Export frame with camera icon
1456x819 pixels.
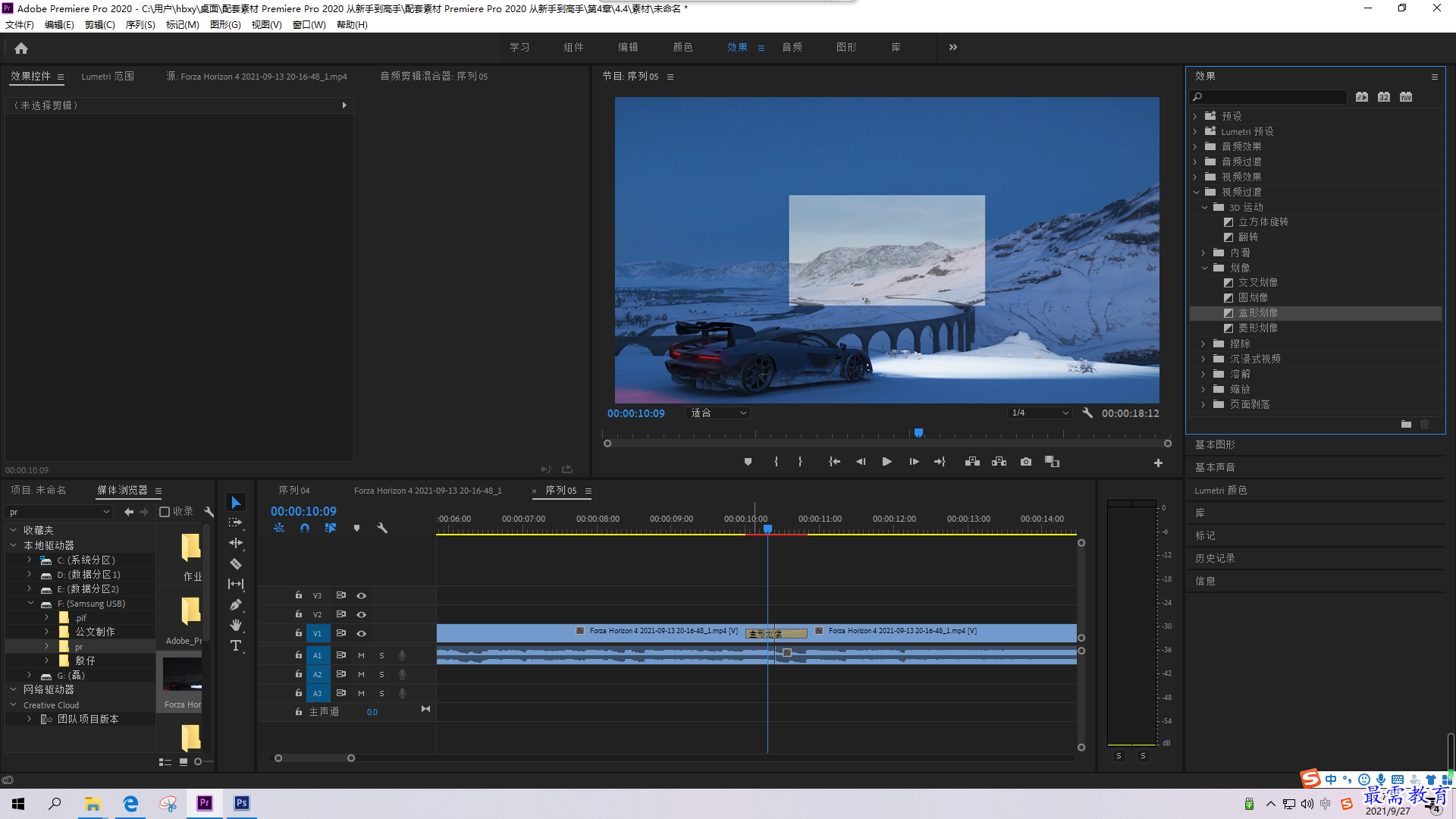click(1026, 462)
